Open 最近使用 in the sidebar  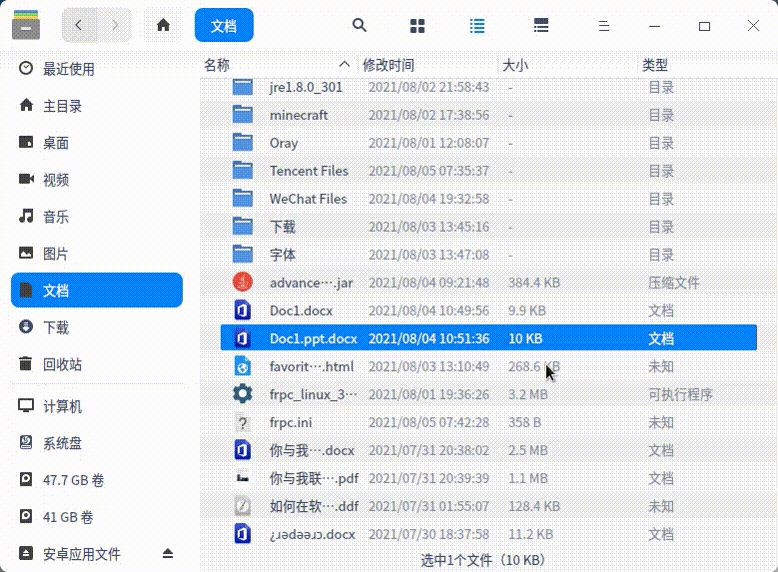coord(68,69)
